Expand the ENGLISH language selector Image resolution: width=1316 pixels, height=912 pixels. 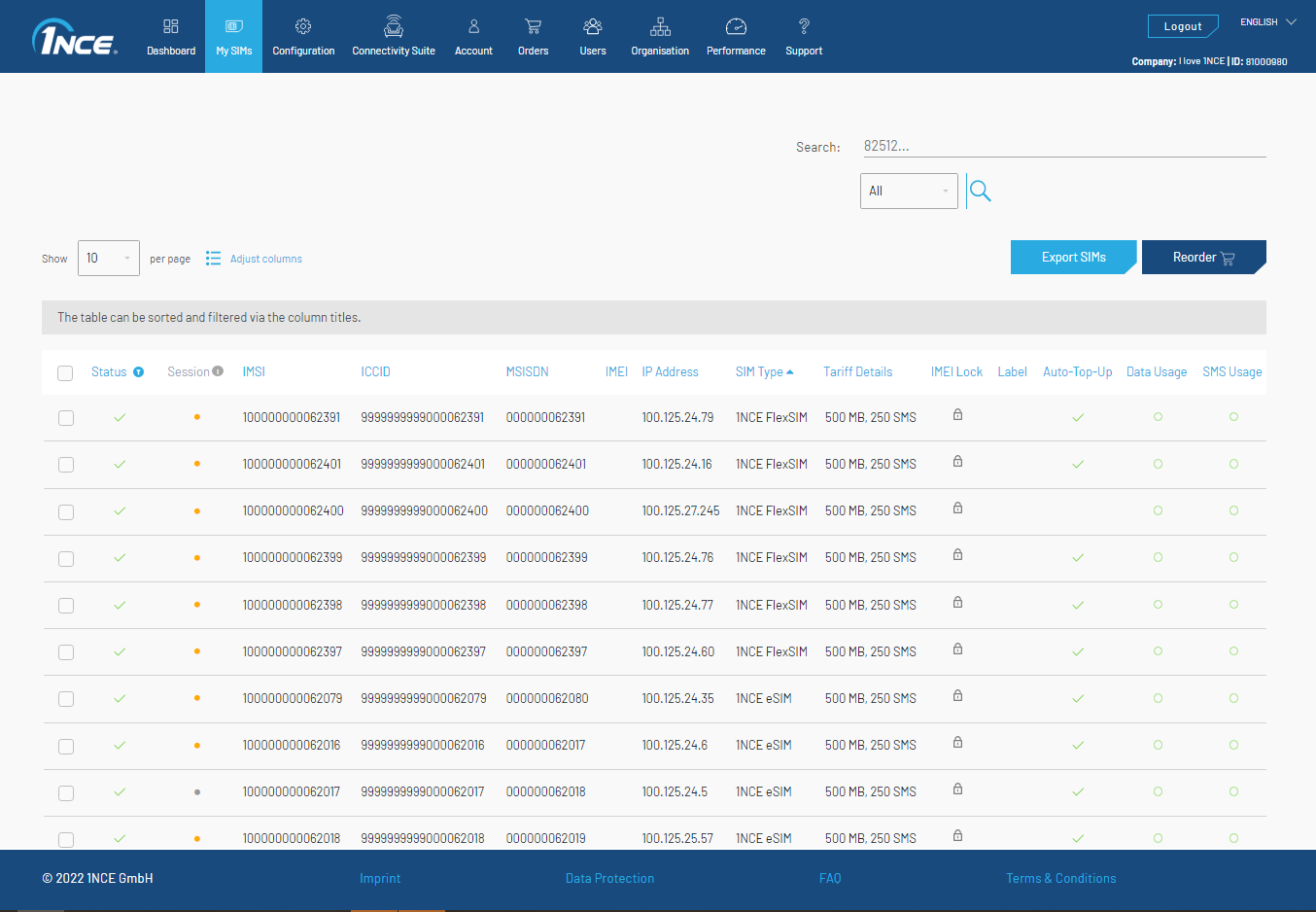[x=1268, y=22]
